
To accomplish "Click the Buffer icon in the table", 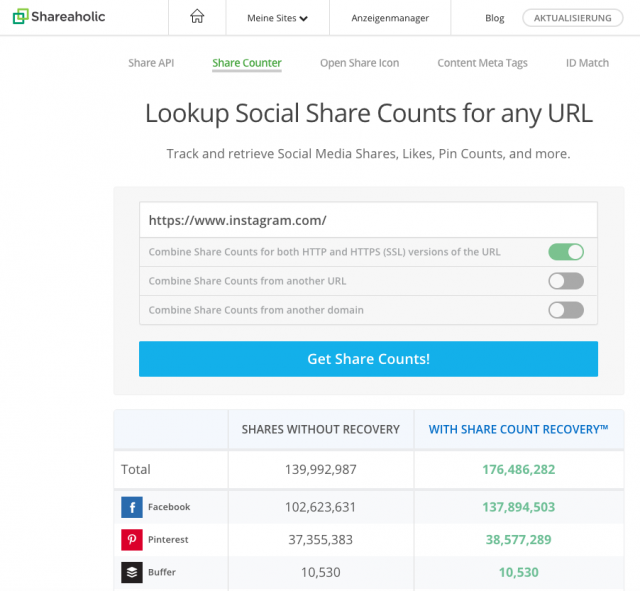I will click(x=132, y=572).
